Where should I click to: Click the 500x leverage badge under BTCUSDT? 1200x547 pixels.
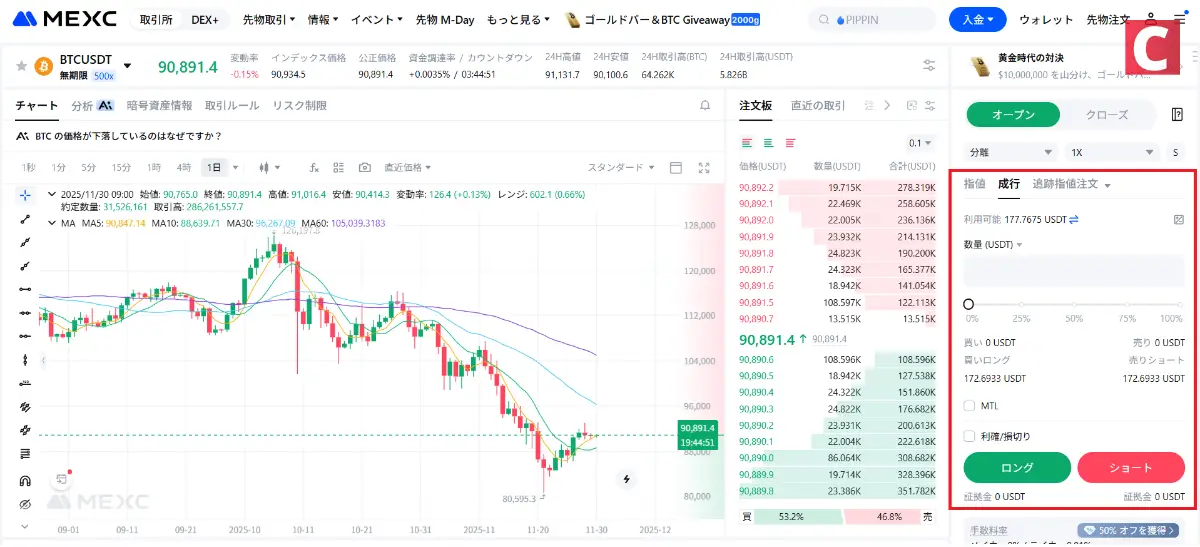pos(104,75)
